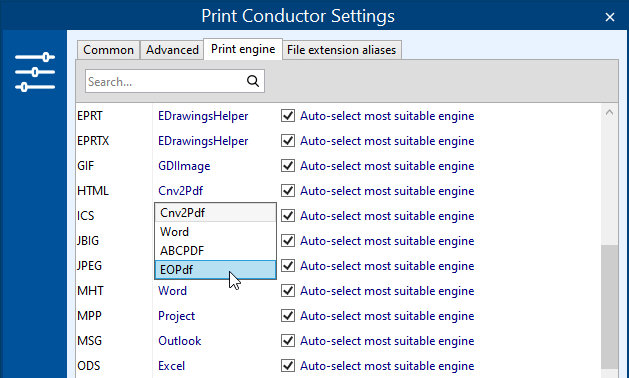The height and width of the screenshot is (378, 629).
Task: Select the MSG file type label
Action: pyautogui.click(x=89, y=341)
